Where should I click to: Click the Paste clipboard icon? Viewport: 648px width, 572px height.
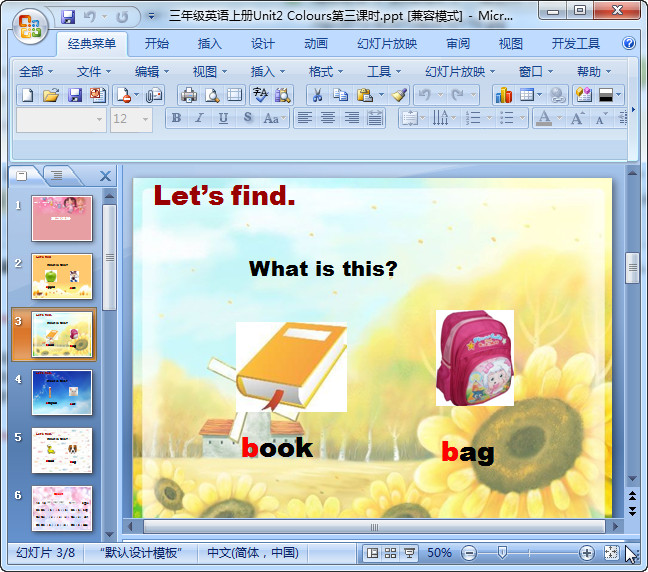pos(365,95)
